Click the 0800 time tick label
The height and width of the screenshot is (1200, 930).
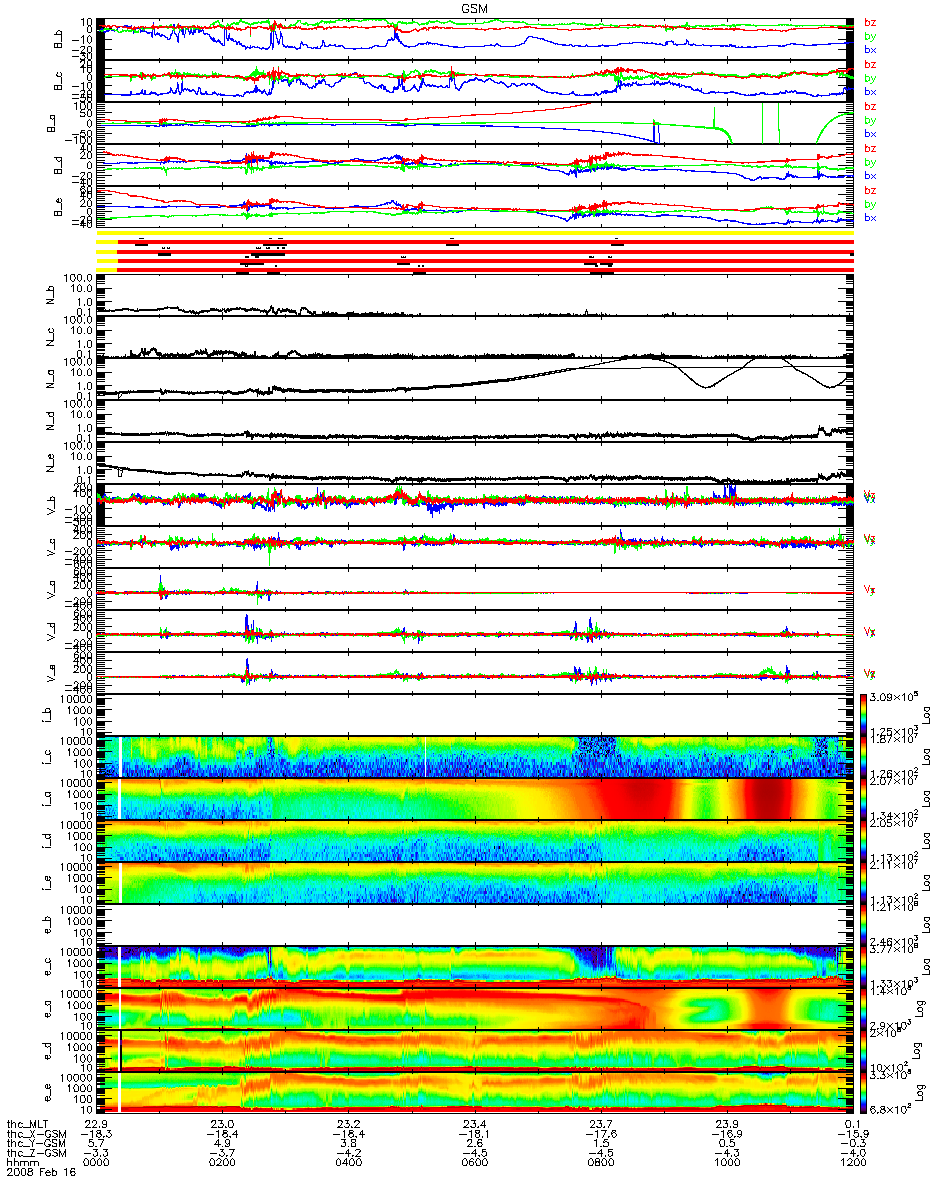tap(600, 1162)
